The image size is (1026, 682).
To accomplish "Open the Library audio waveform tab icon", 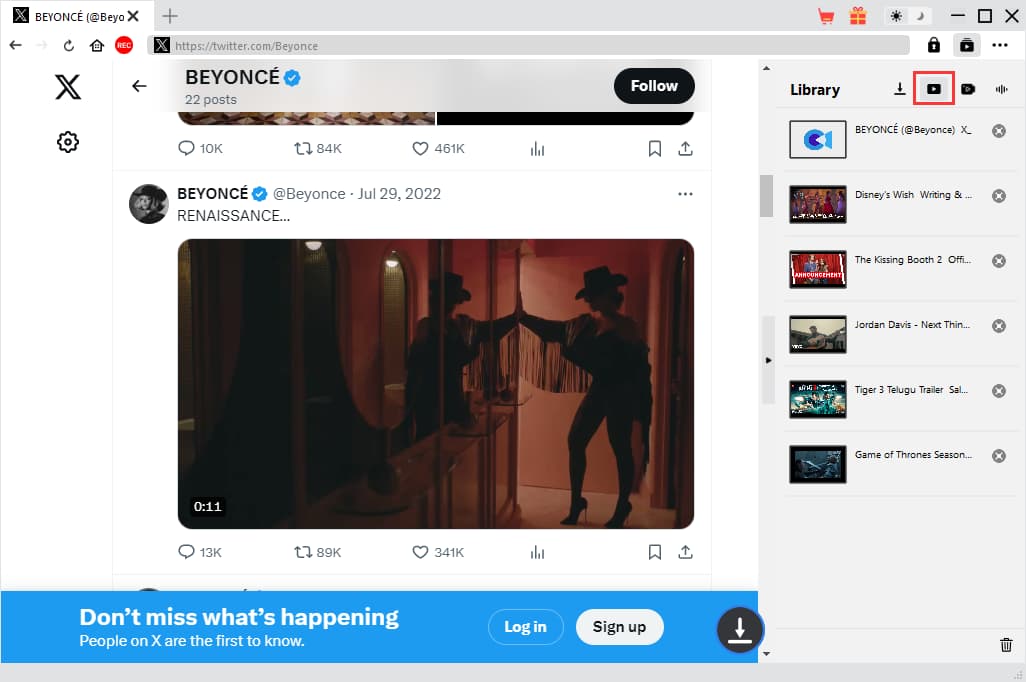I will coord(1001,89).
